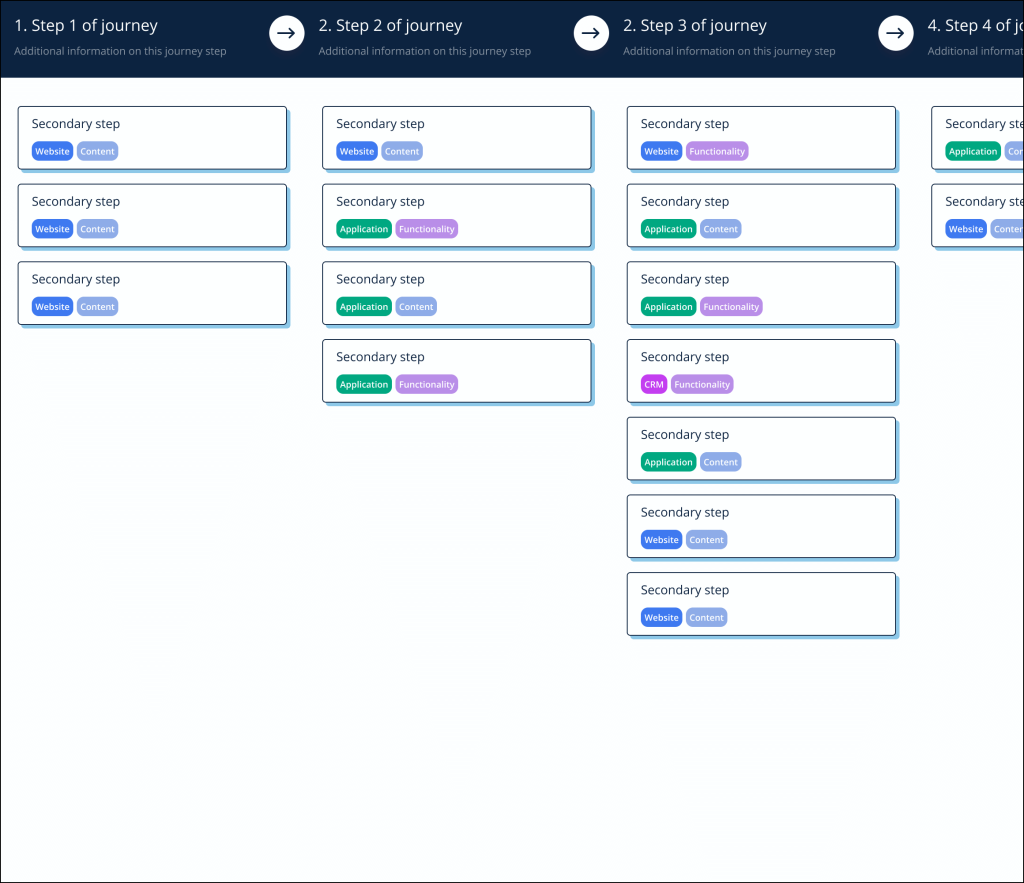This screenshot has height=883, width=1024.
Task: Click Website tag in first Step 1 card
Action: (x=52, y=152)
